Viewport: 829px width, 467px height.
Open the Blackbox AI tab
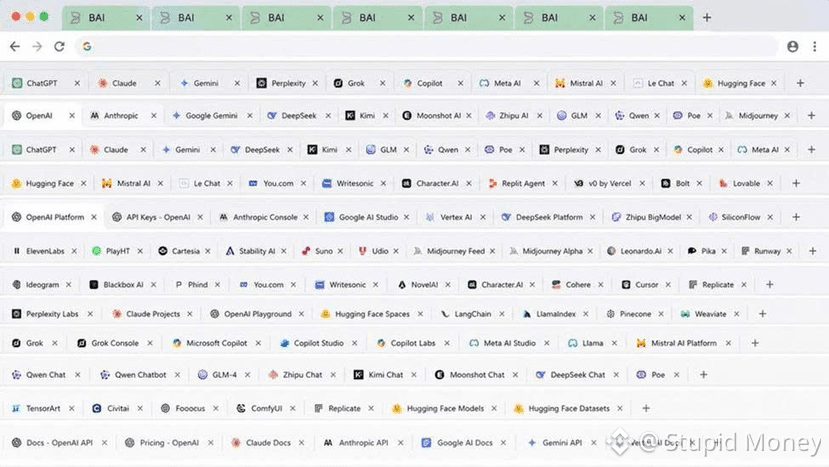[123, 285]
